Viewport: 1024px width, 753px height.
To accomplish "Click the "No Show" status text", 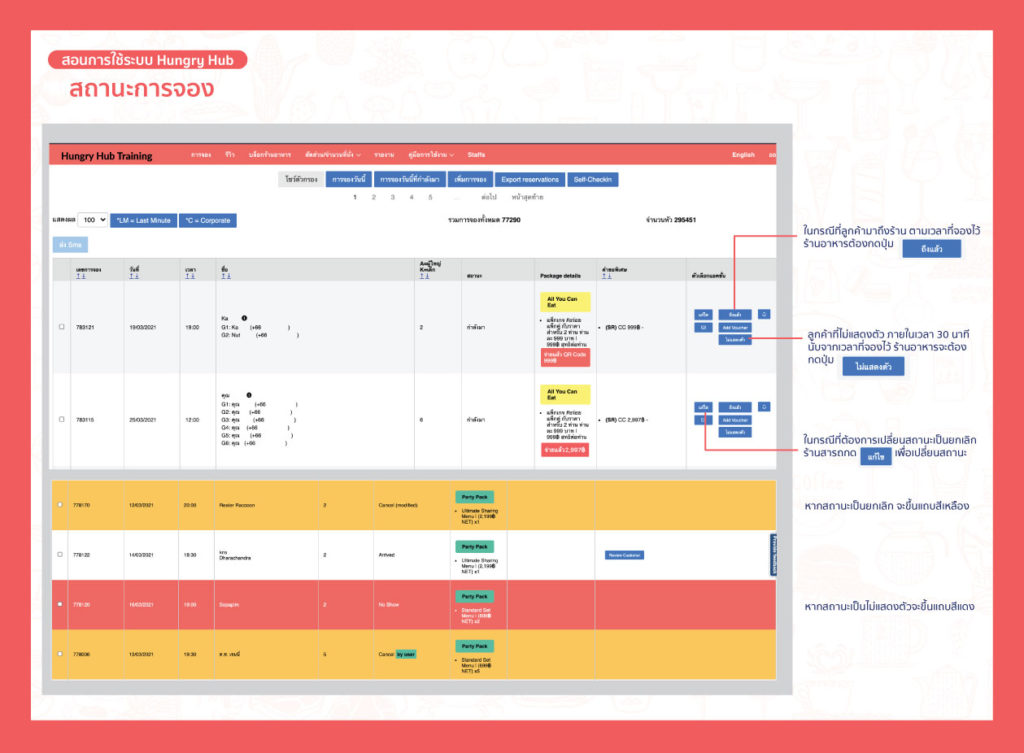I will pos(389,605).
